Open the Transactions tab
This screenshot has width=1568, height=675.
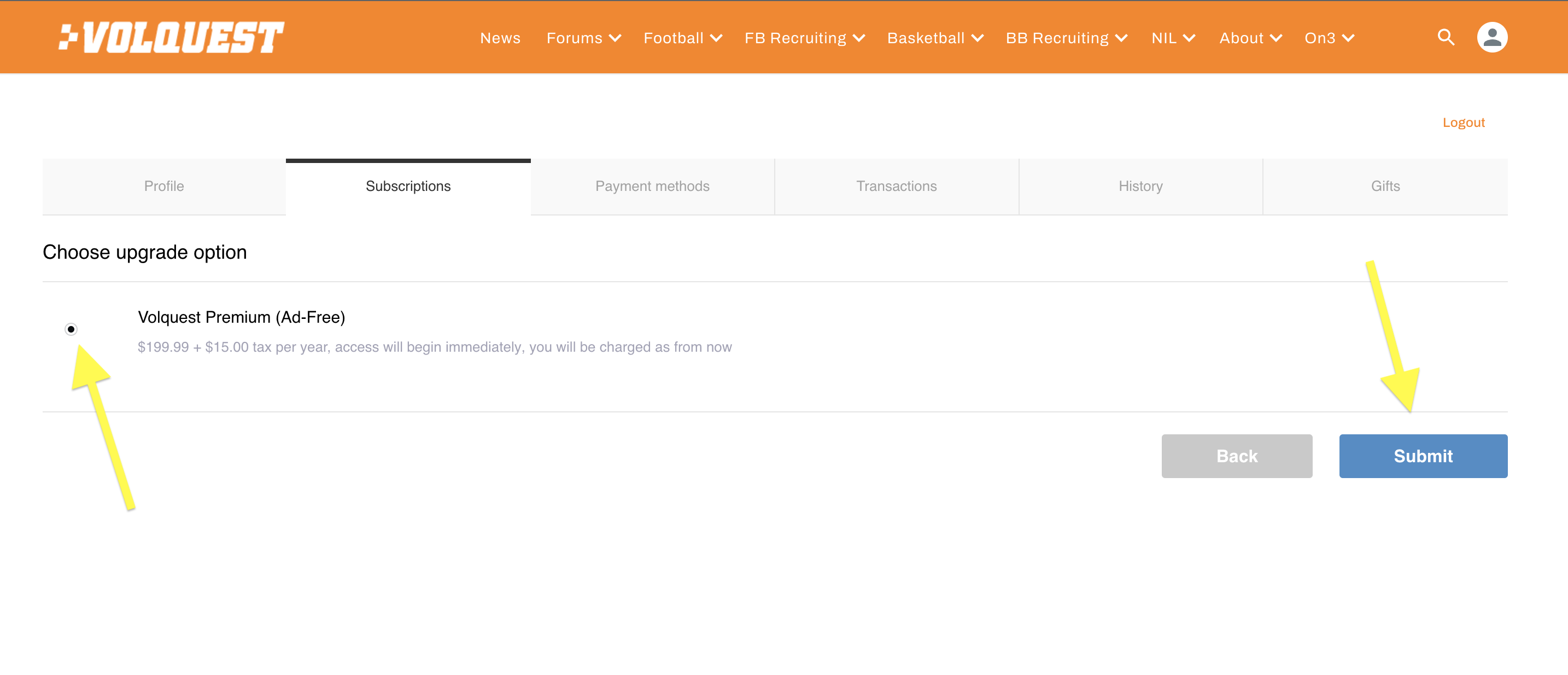tap(896, 187)
